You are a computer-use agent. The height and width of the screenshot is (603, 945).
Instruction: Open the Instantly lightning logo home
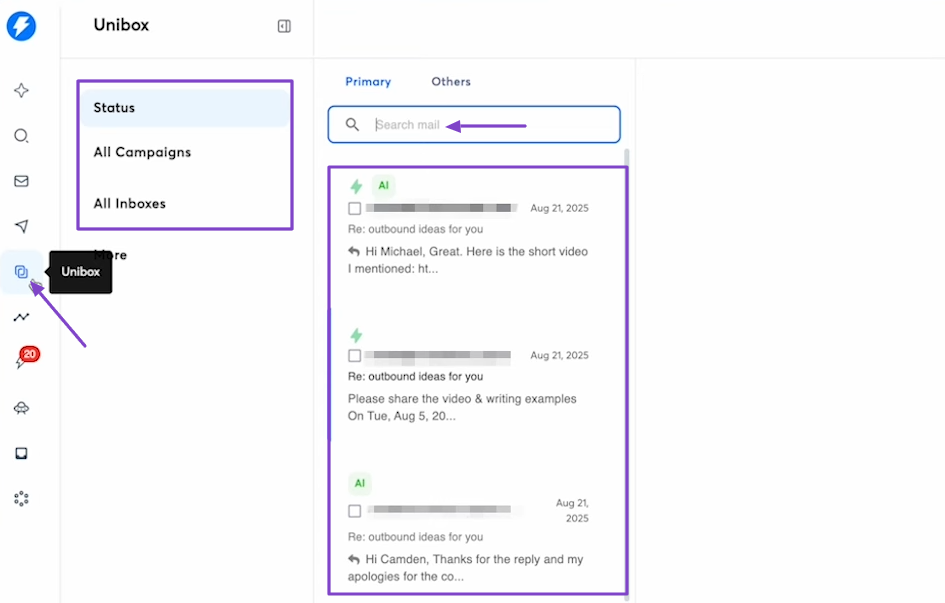[21, 27]
